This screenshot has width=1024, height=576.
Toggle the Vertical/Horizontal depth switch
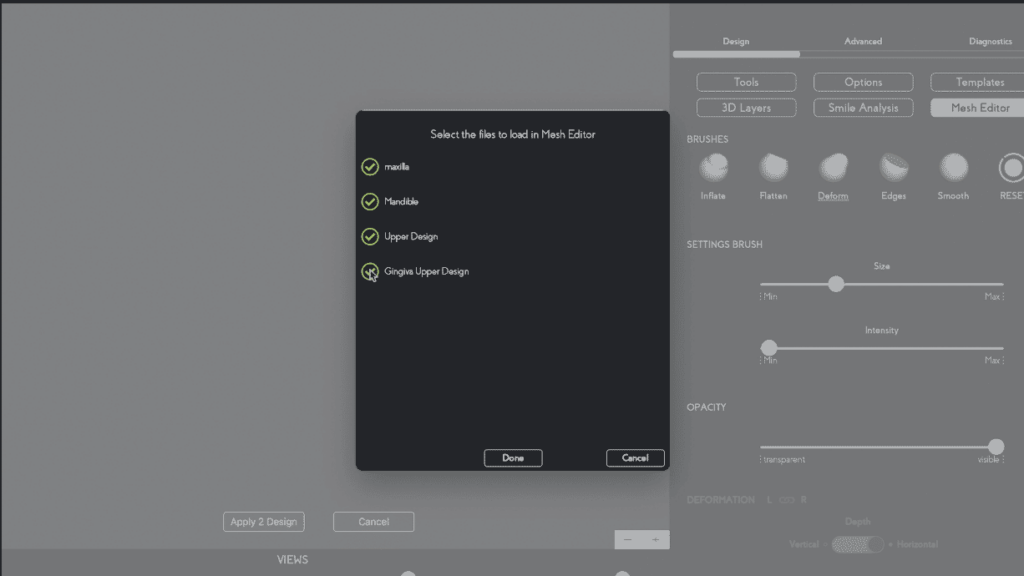coord(858,545)
